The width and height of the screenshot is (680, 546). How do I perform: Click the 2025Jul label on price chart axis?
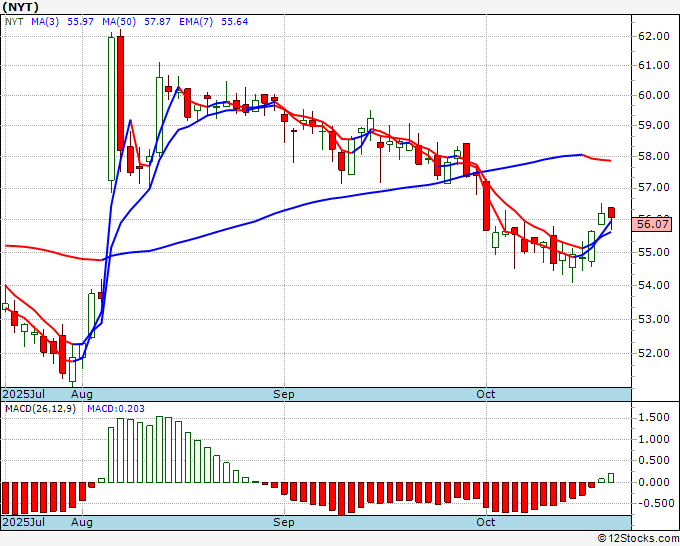coord(24,394)
